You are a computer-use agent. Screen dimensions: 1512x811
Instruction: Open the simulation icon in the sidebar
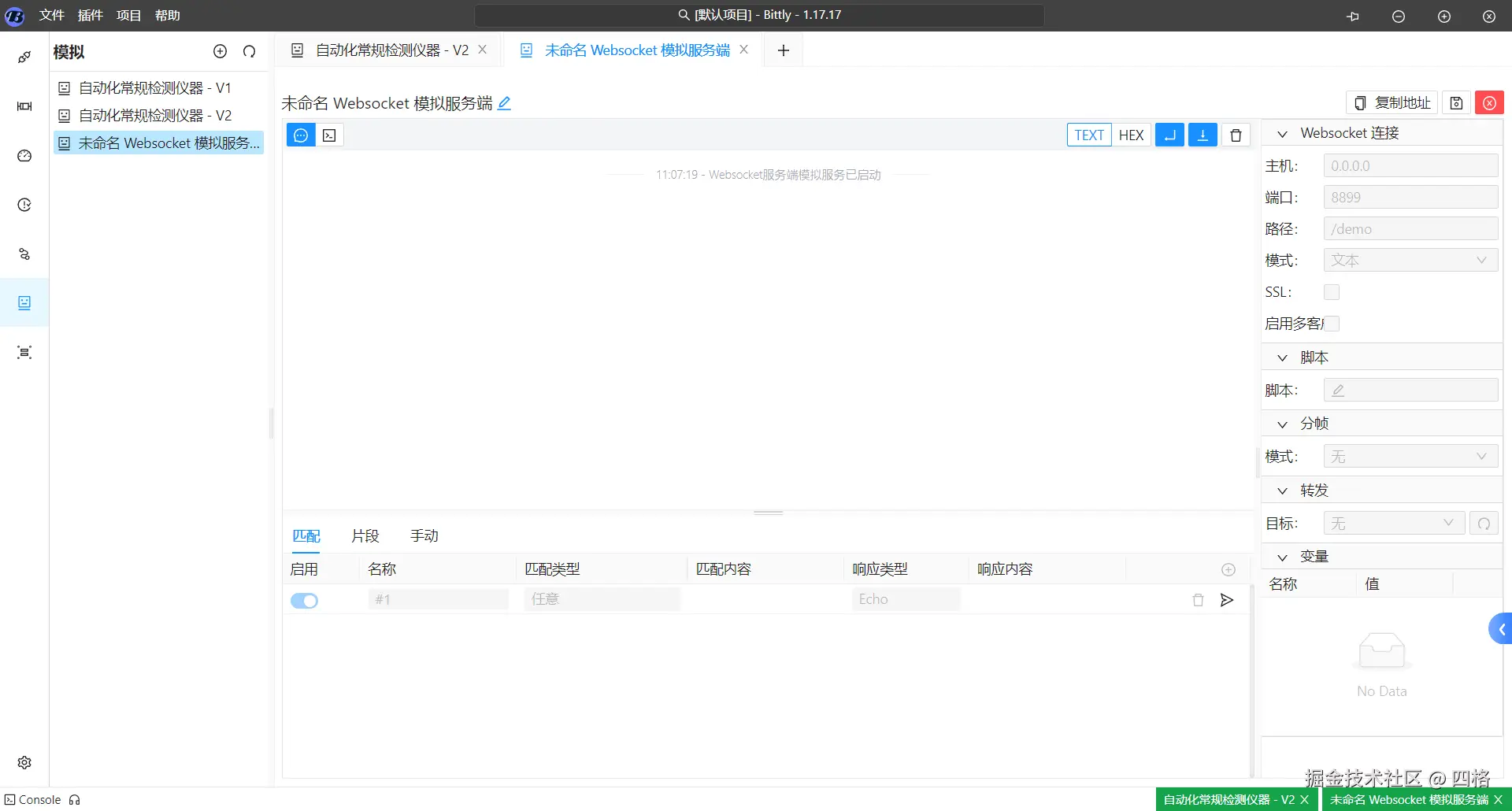pyautogui.click(x=24, y=303)
